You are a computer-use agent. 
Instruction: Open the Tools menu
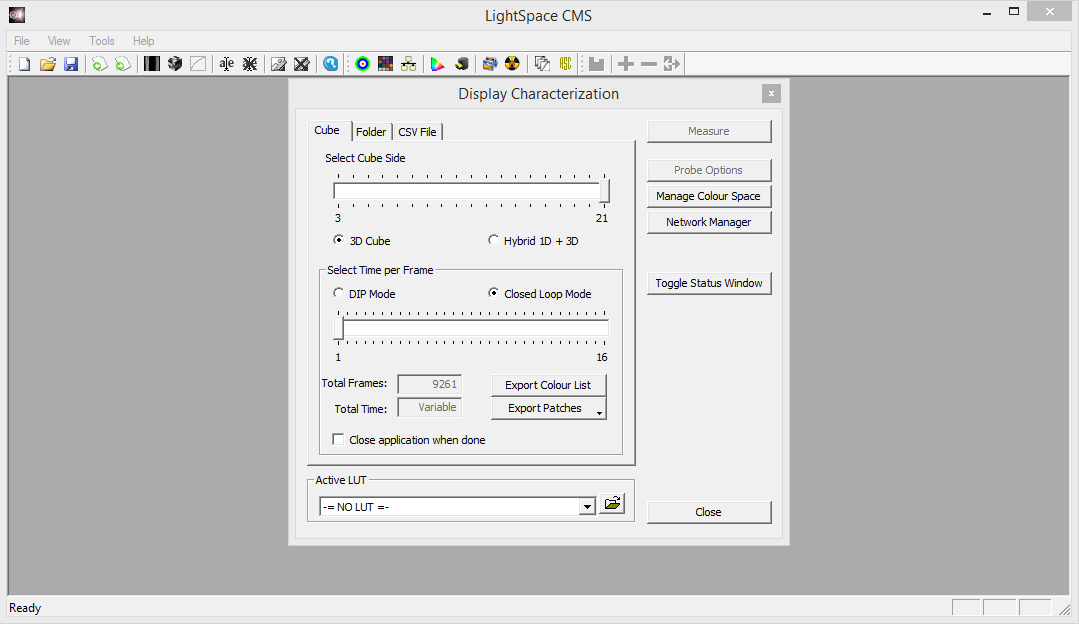coord(102,41)
